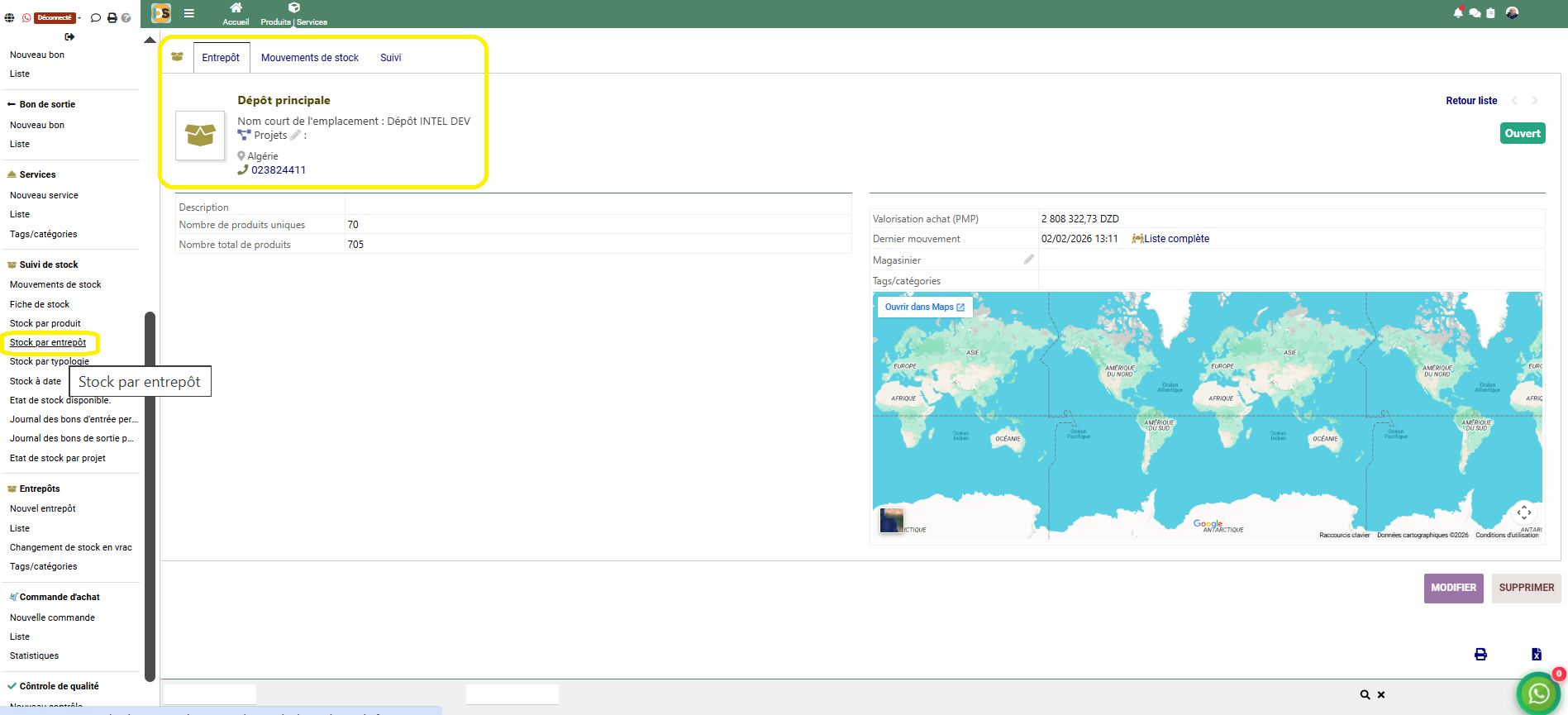The height and width of the screenshot is (715, 1568).
Task: Print using the blue printer icon
Action: tap(1480, 655)
